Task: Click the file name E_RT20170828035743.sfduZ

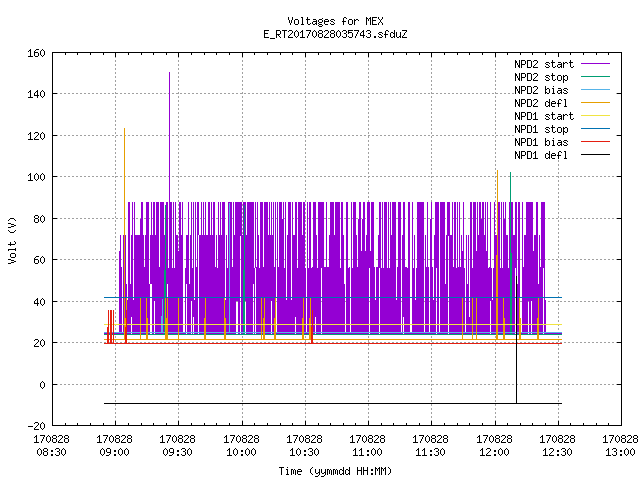Action: click(335, 34)
